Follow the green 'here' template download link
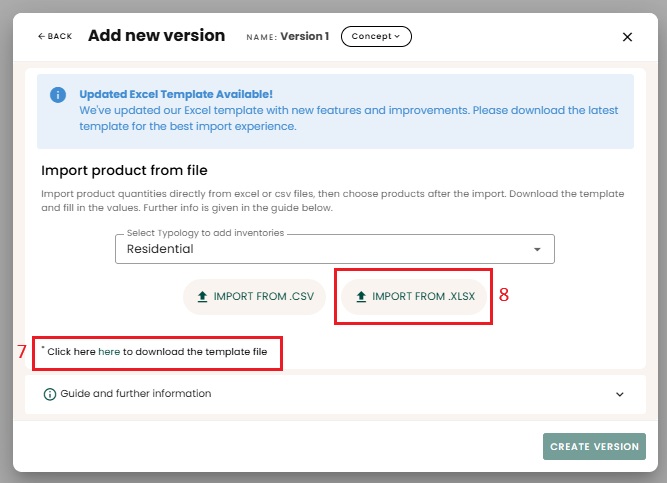Image resolution: width=667 pixels, height=483 pixels. 109,352
